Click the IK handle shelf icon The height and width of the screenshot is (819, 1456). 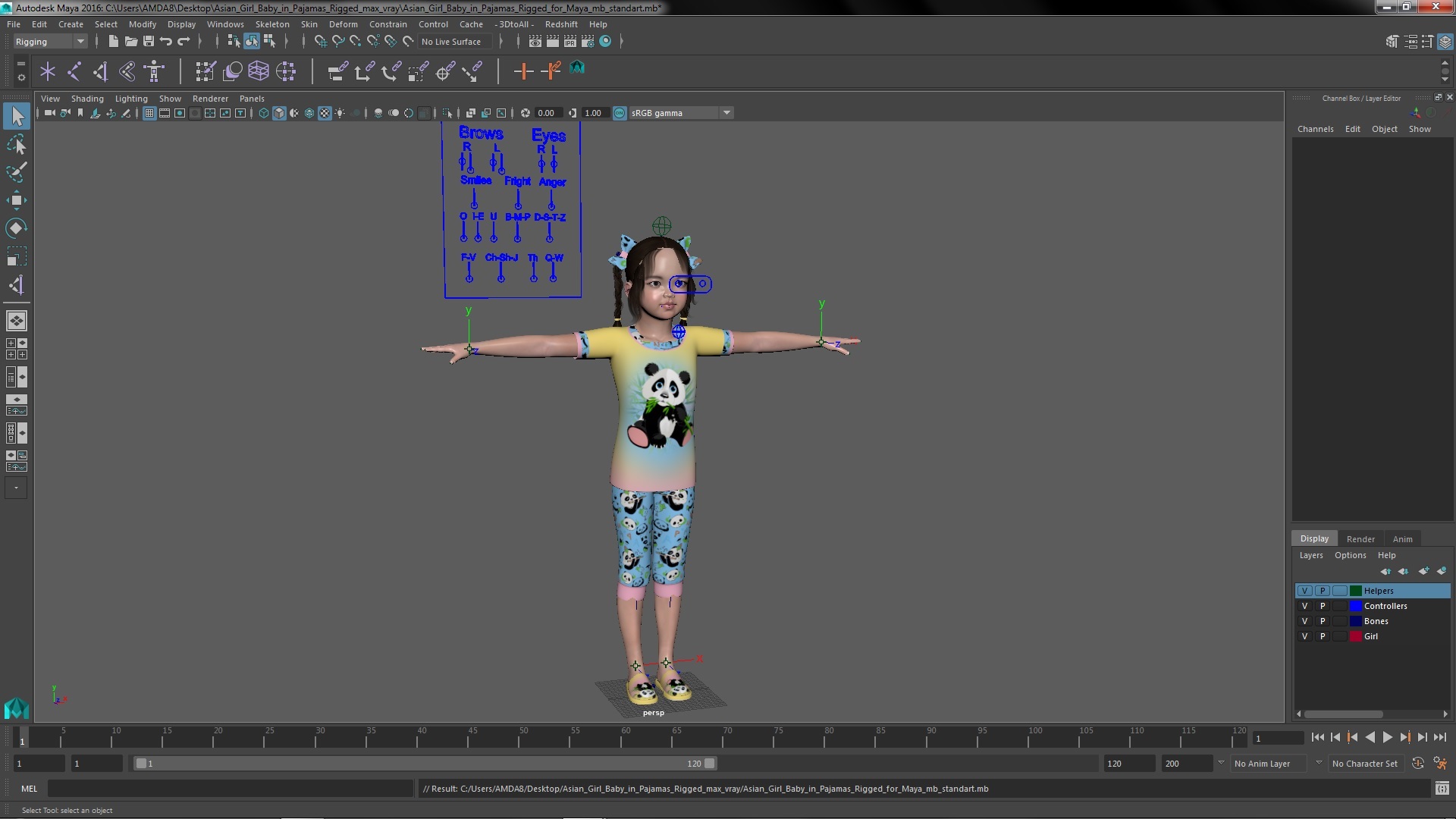coord(100,71)
